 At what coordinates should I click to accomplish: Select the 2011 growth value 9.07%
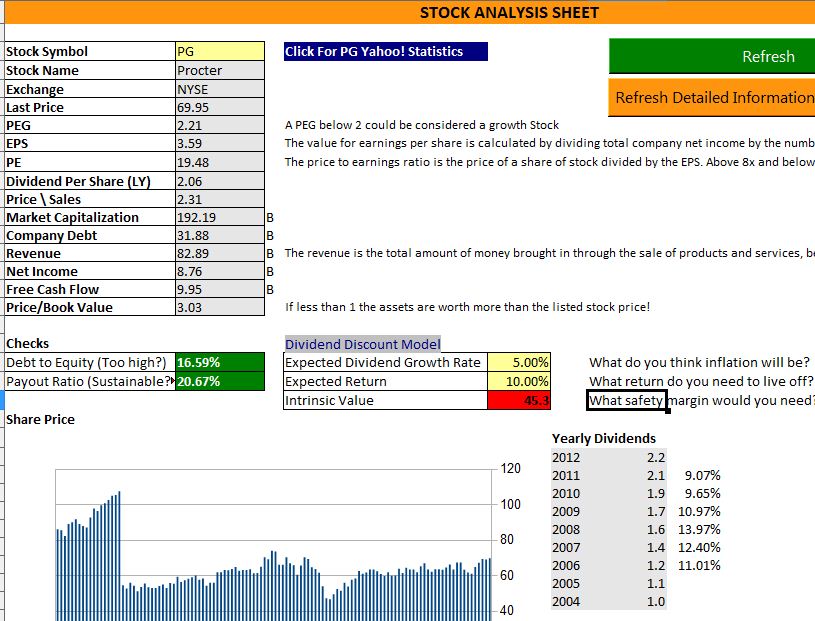[702, 475]
